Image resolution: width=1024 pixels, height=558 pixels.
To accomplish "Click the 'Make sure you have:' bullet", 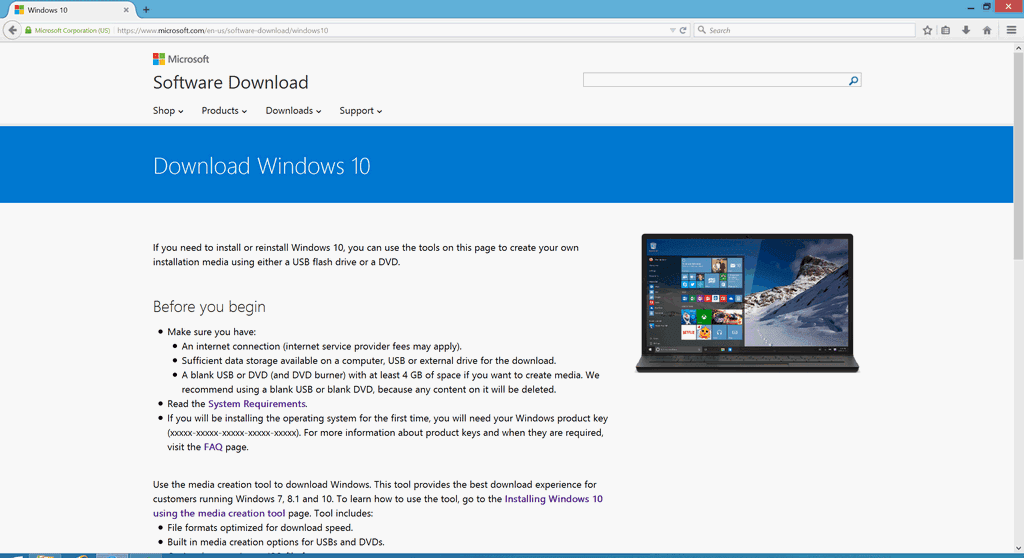I will pyautogui.click(x=212, y=332).
